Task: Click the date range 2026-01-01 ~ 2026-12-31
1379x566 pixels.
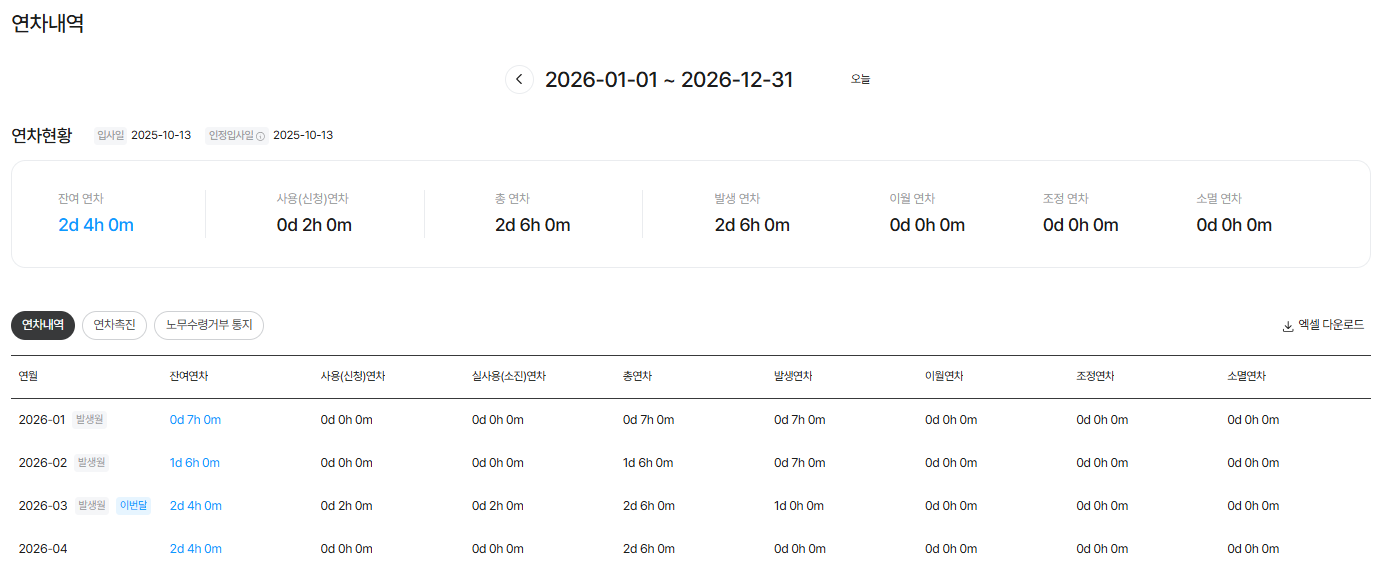Action: pyautogui.click(x=668, y=80)
